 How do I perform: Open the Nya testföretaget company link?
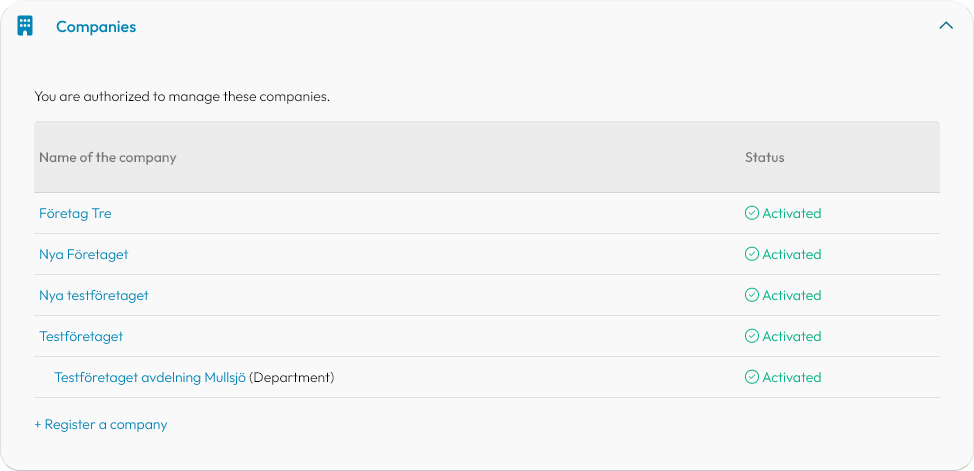pyautogui.click(x=94, y=295)
